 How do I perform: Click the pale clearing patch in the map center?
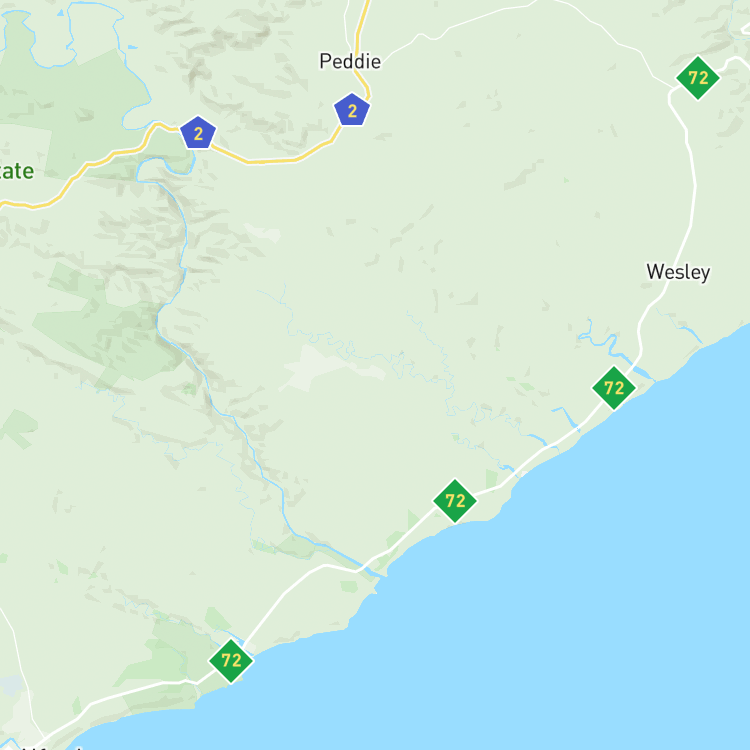pos(330,368)
